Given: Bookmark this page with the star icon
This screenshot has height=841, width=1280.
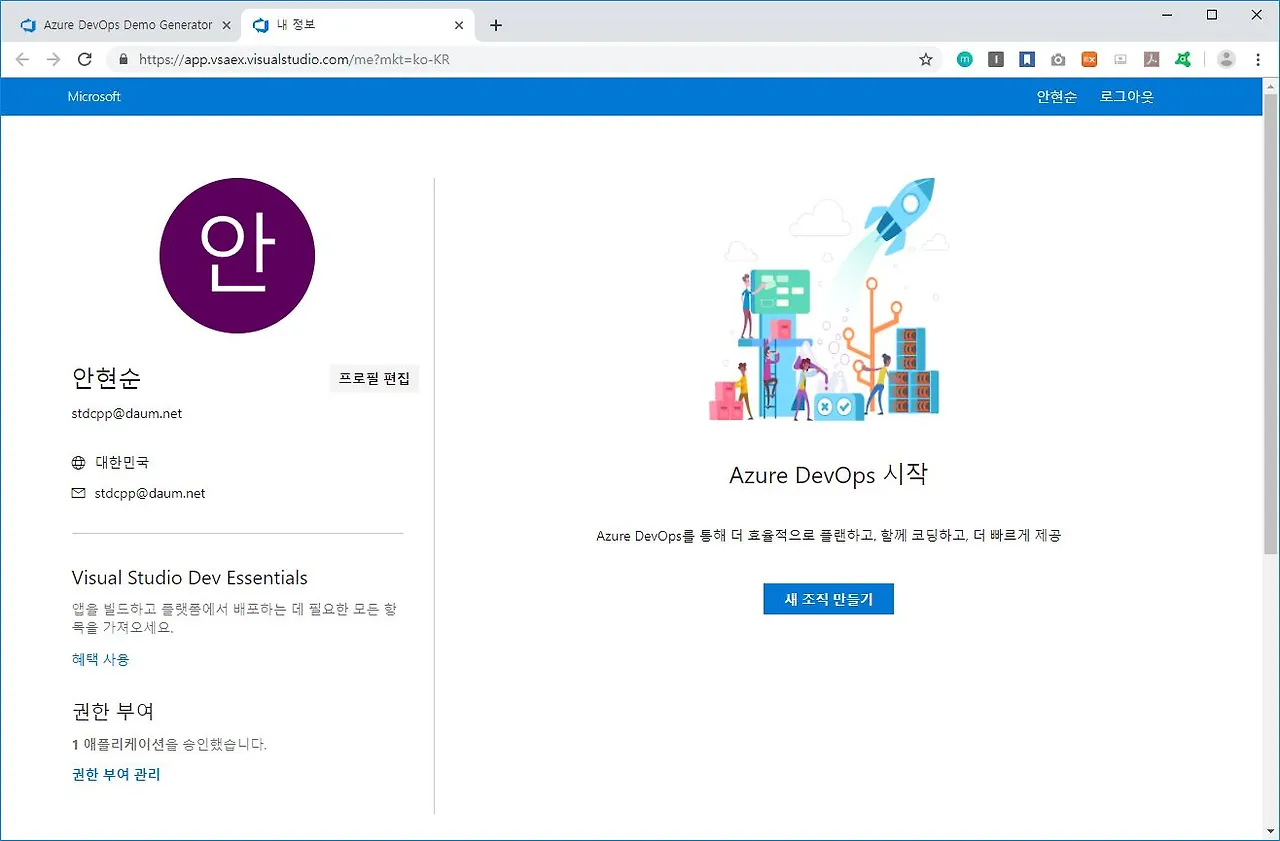Looking at the screenshot, I should click(926, 59).
